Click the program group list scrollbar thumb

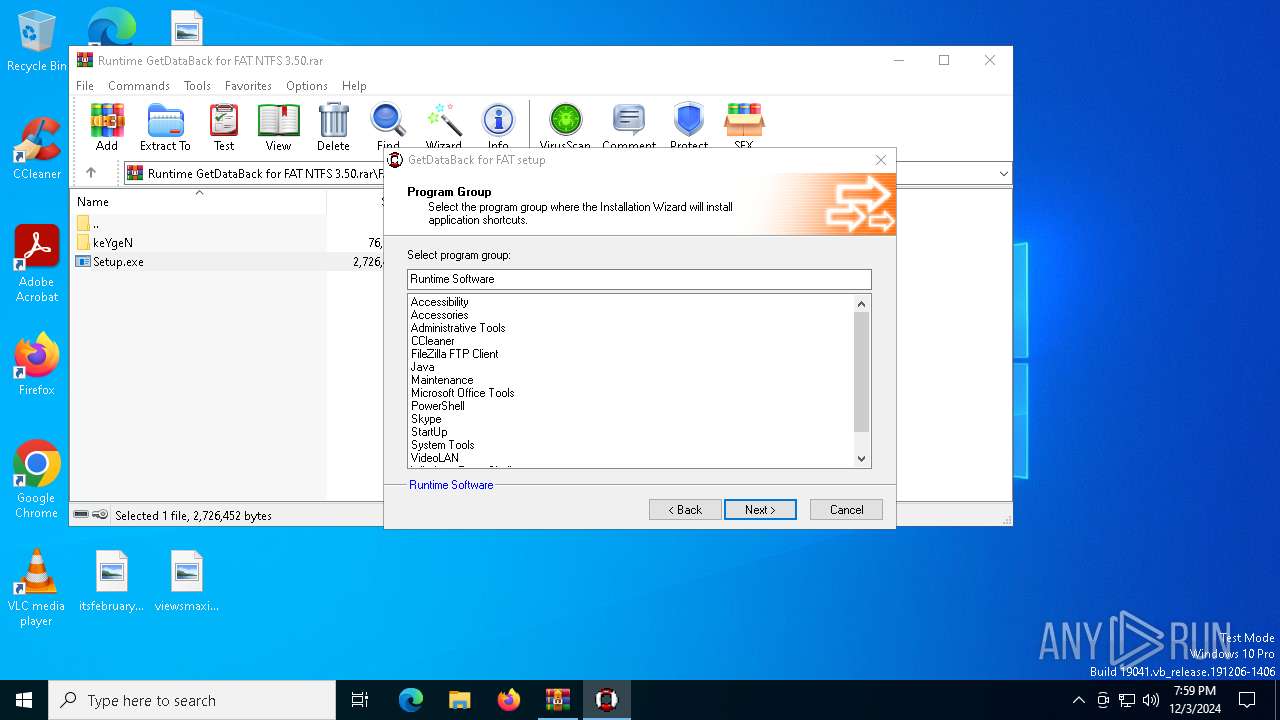tap(862, 372)
